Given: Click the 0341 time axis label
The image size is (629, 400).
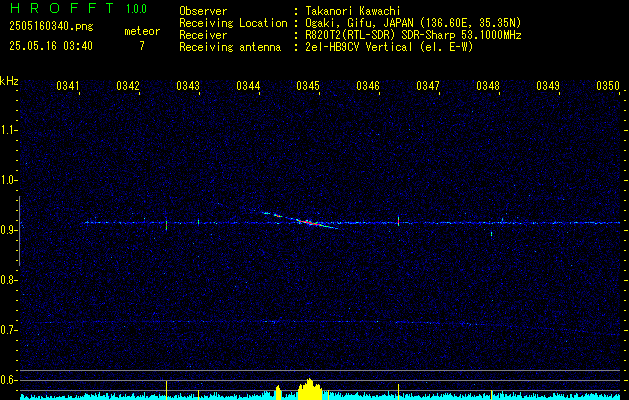Looking at the screenshot, I should pyautogui.click(x=68, y=85).
